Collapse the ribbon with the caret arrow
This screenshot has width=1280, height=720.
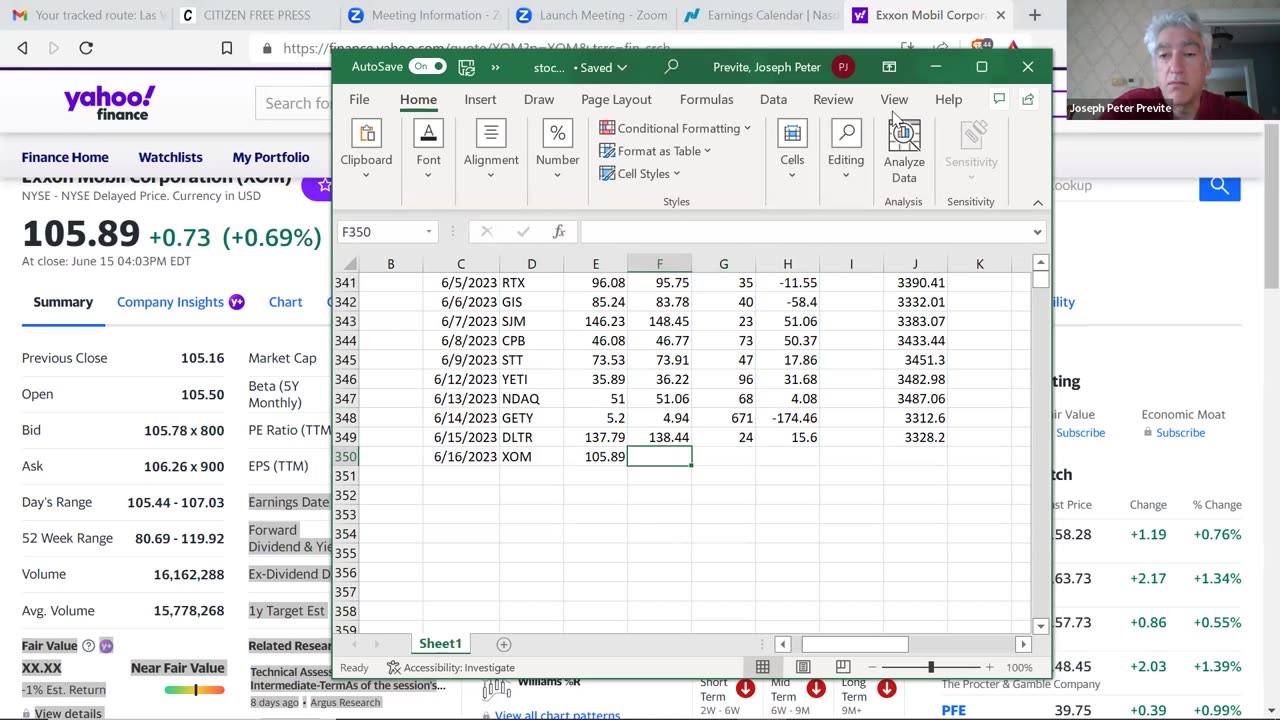[1038, 202]
